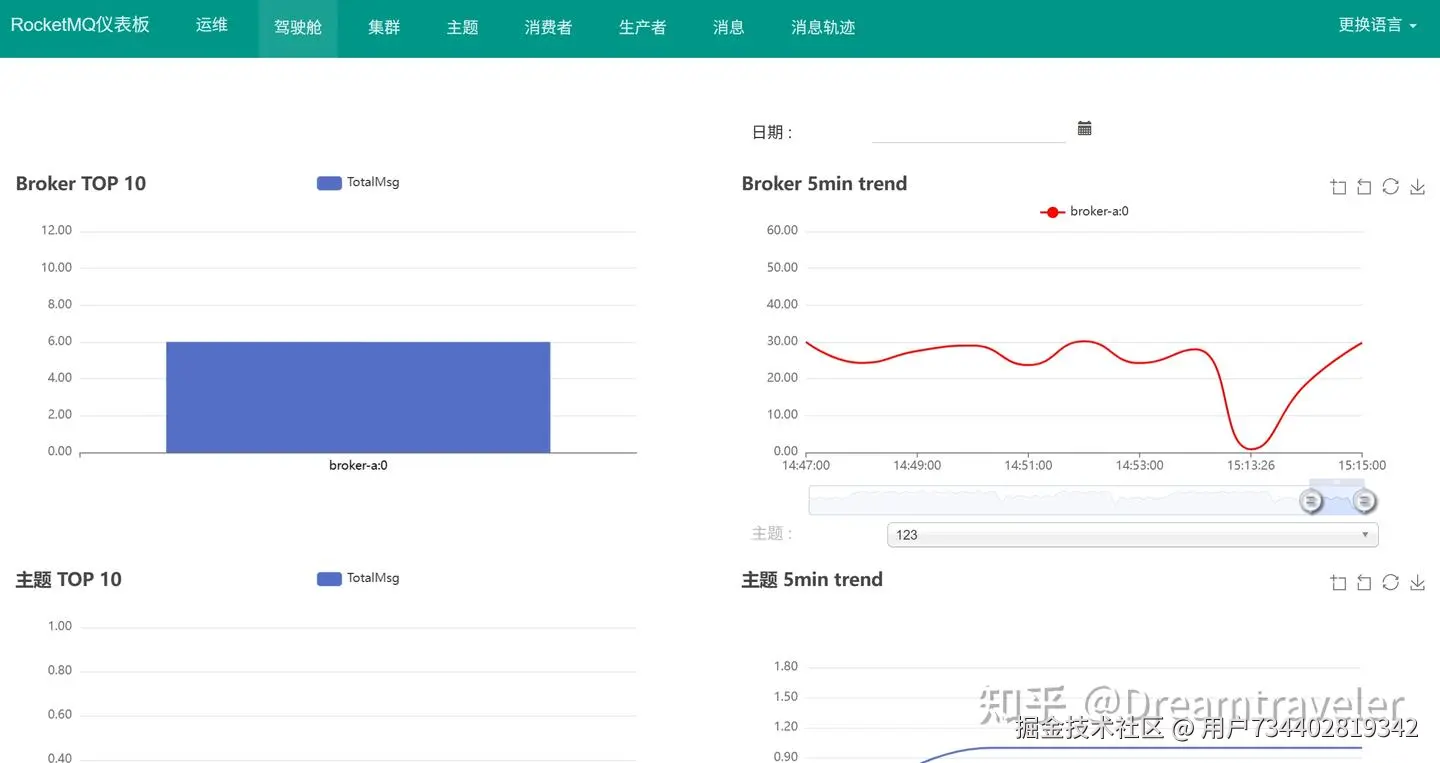Click the Broker 5min trend chart title
This screenshot has width=1440, height=763.
click(824, 183)
